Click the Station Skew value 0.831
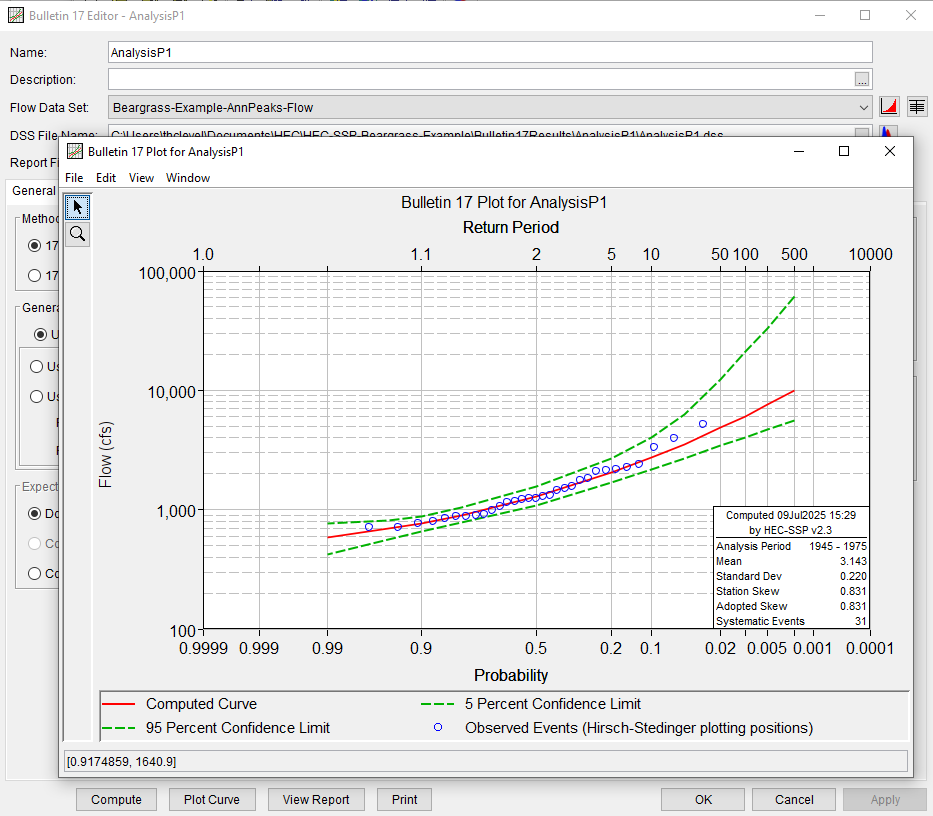933x816 pixels. tap(853, 591)
